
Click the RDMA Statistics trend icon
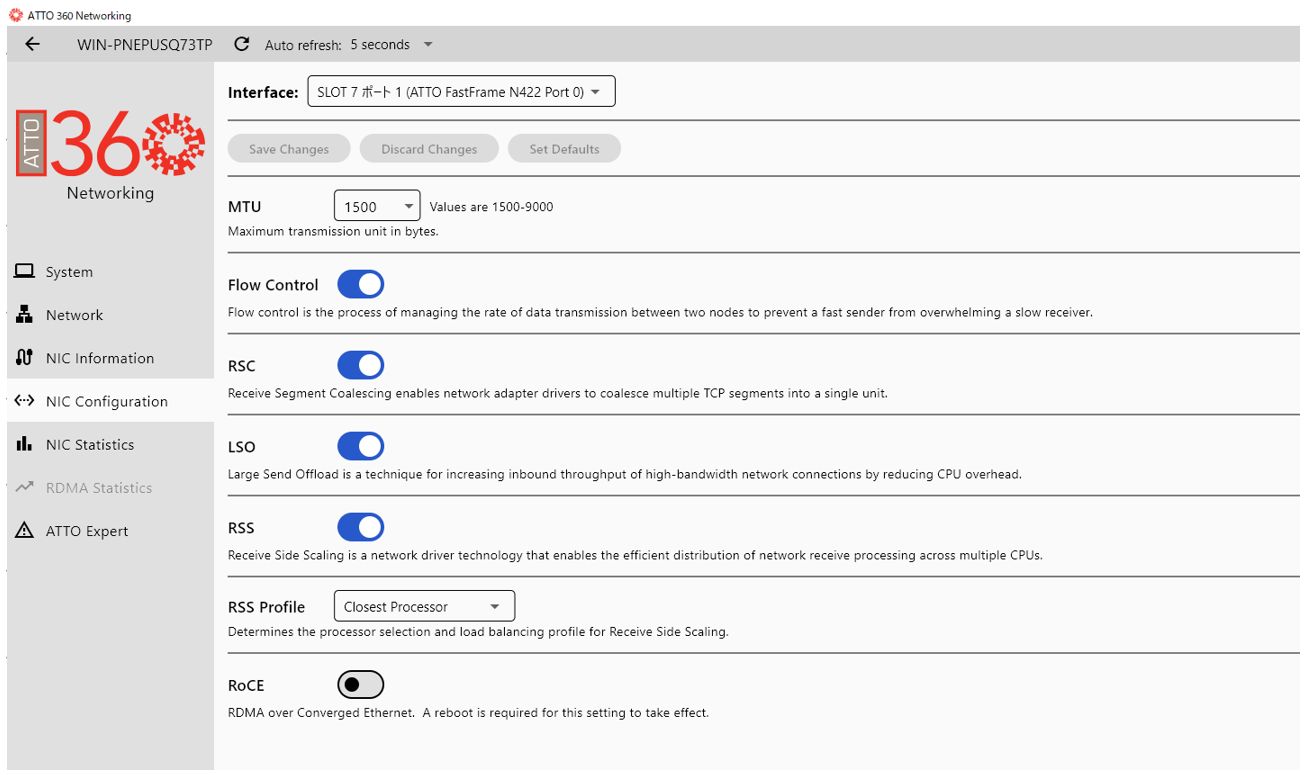(25, 487)
